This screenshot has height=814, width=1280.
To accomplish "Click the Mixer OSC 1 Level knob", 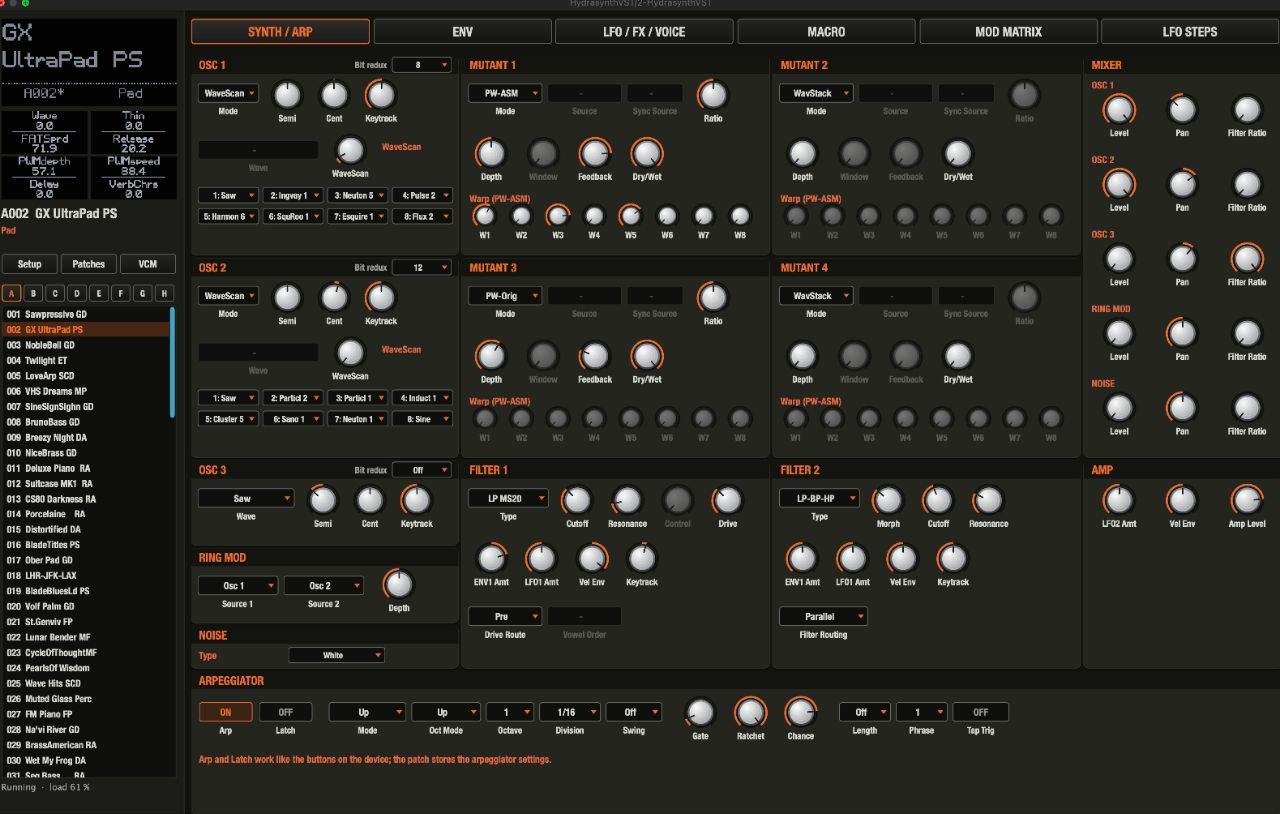I will 1119,110.
